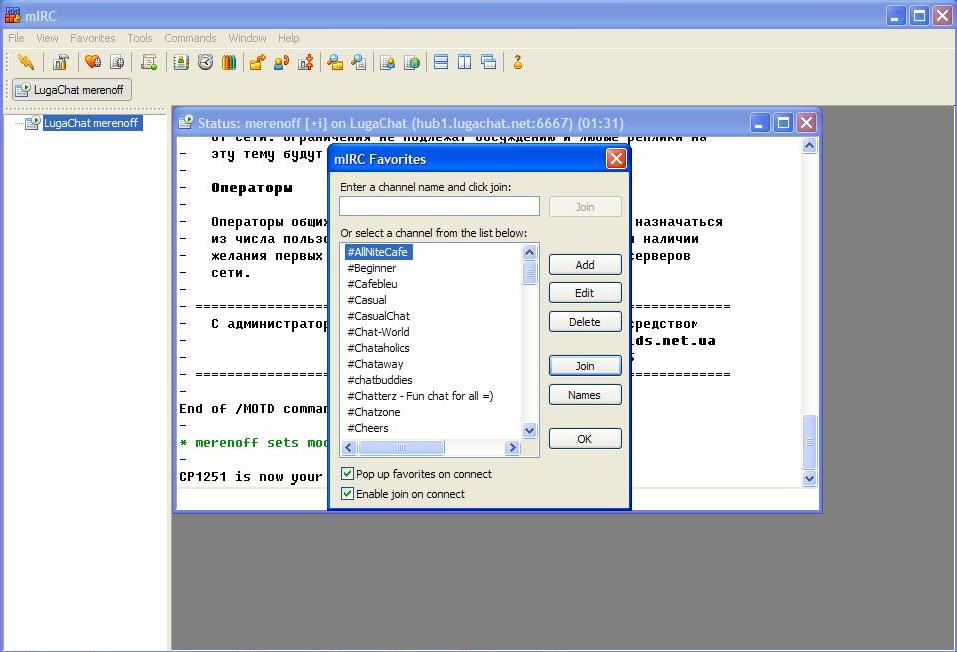The image size is (957, 652).
Task: Select #Chataway in the channel list
Action: pyautogui.click(x=375, y=363)
